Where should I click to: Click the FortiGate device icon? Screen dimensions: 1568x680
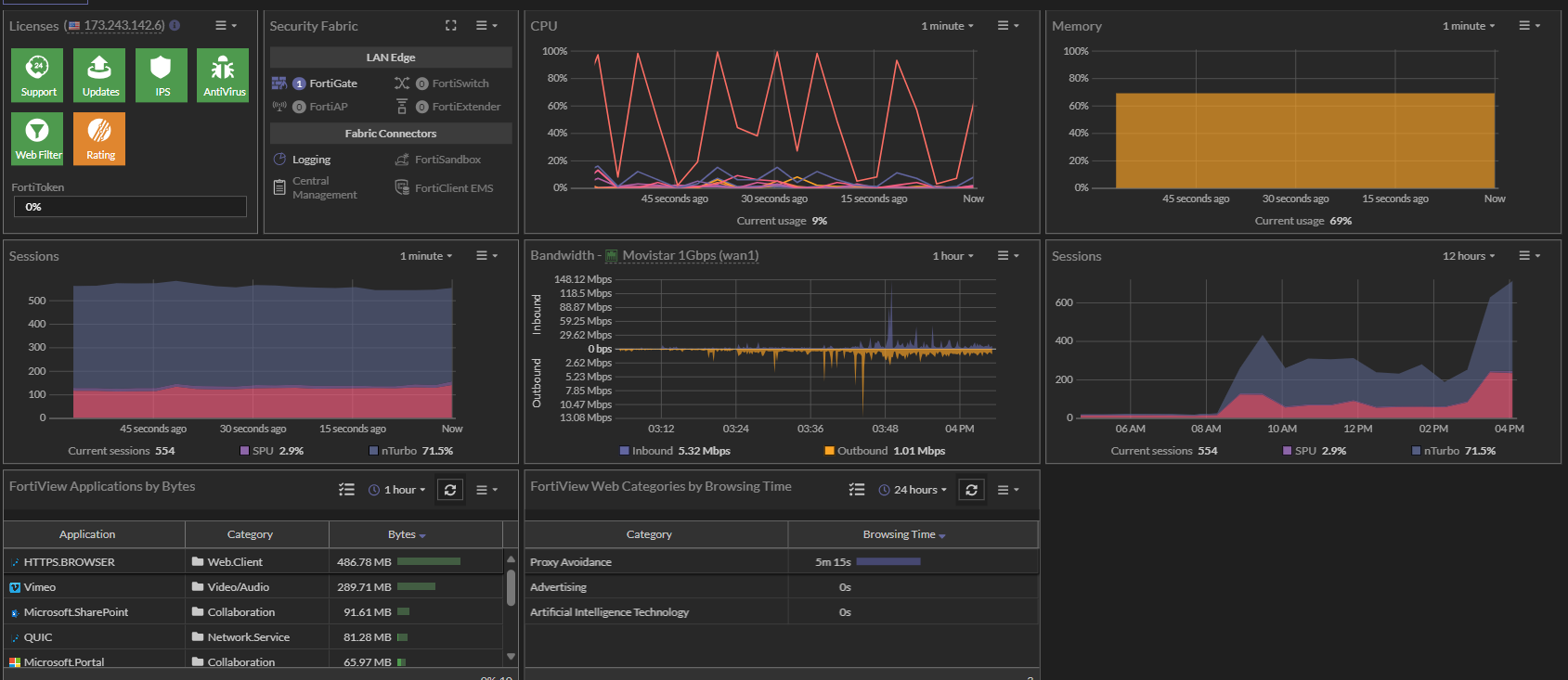279,83
